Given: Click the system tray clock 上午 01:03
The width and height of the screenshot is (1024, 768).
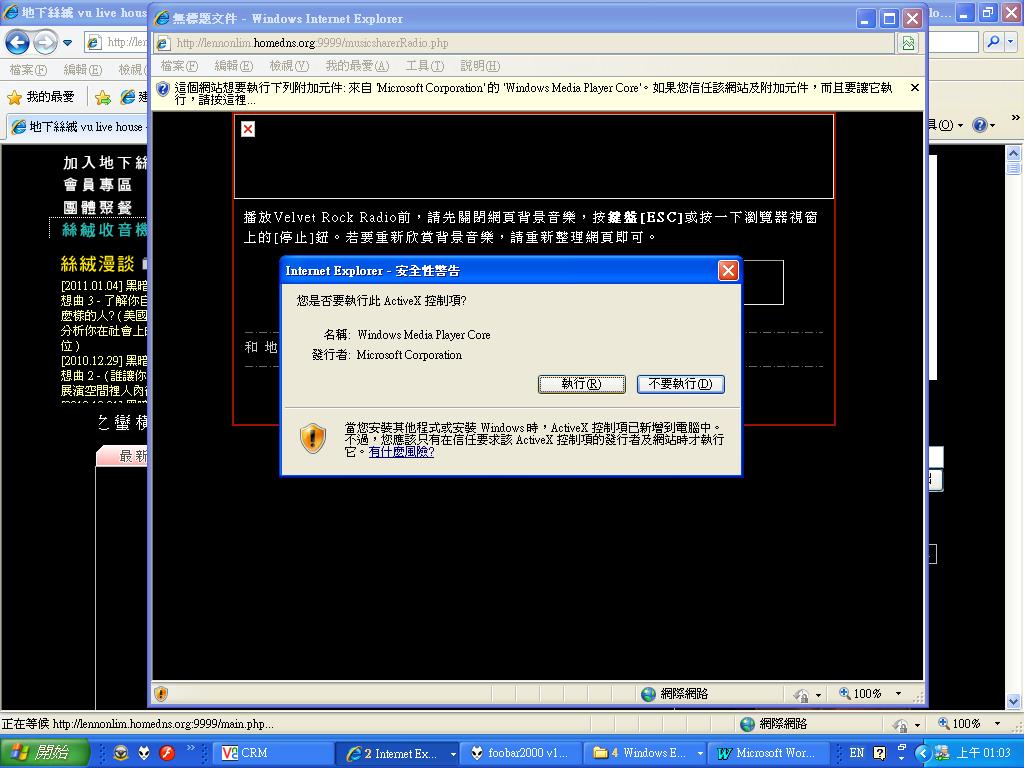Looking at the screenshot, I should (x=983, y=753).
